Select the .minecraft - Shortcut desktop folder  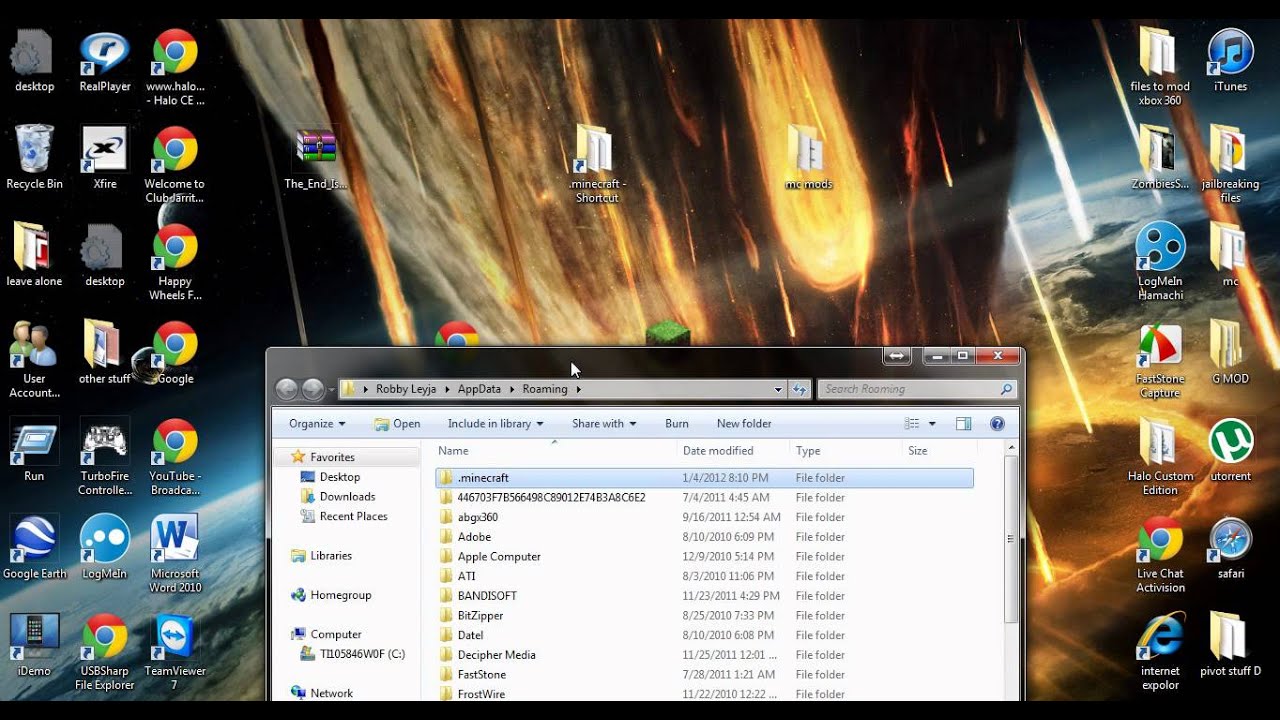[596, 164]
